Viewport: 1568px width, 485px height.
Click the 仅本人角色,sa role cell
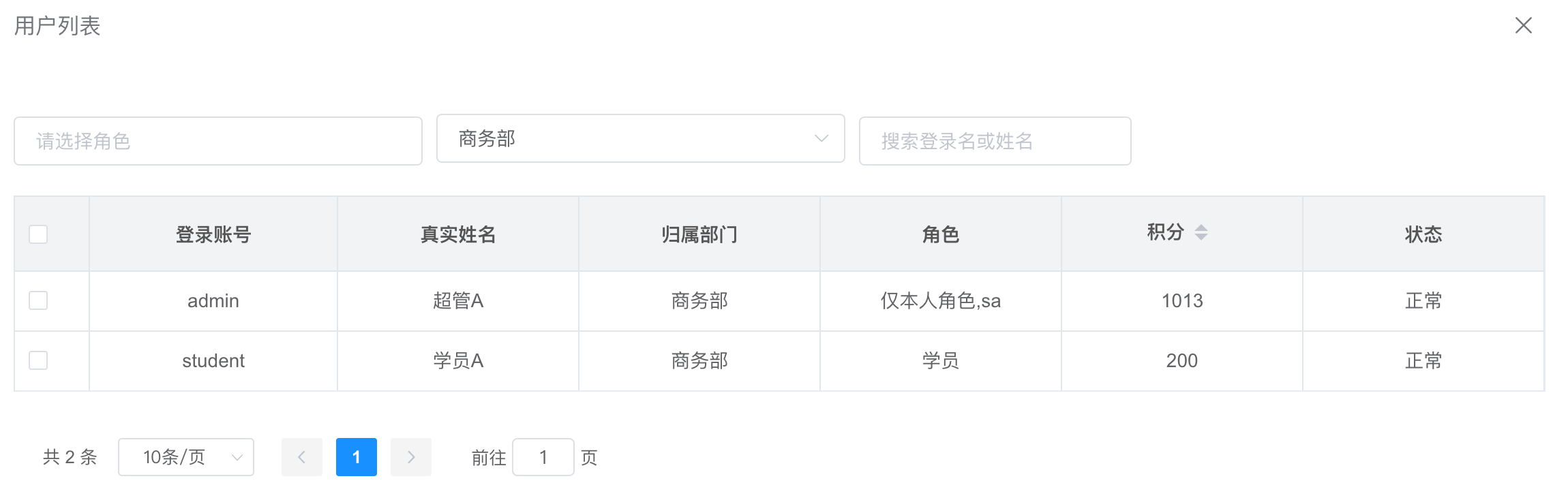pyautogui.click(x=941, y=301)
